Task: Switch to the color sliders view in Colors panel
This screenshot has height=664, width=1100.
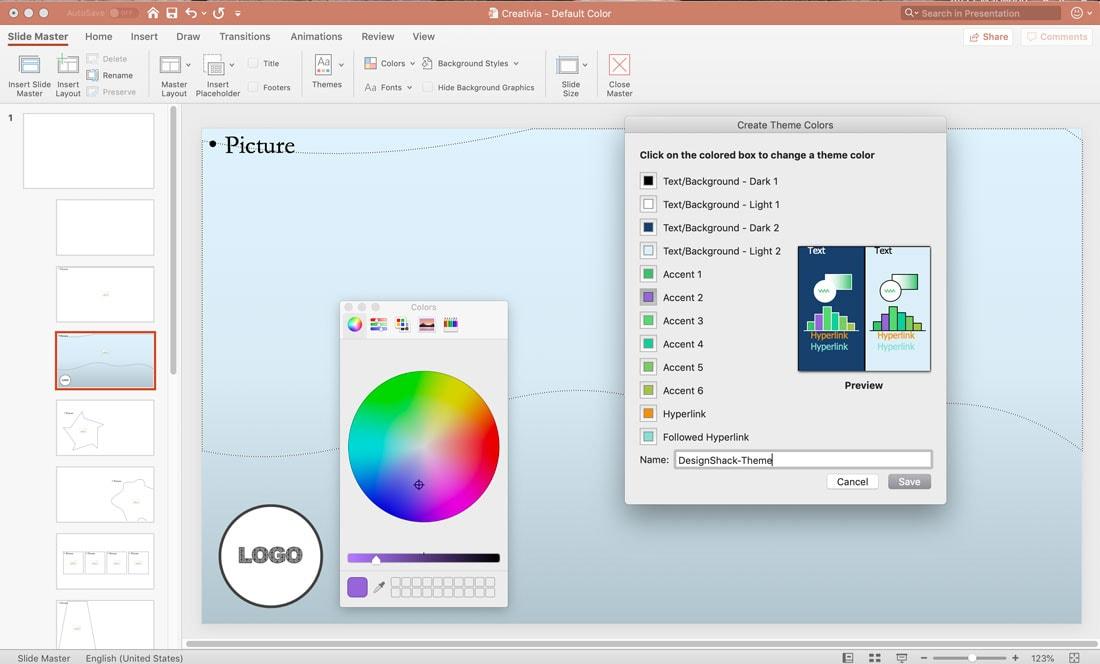Action: click(x=378, y=323)
